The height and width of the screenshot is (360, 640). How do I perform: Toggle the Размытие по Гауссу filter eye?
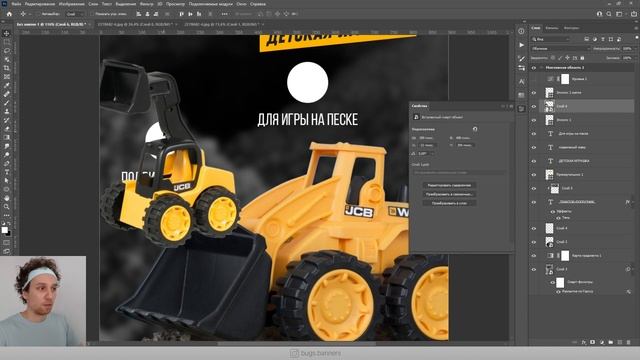click(x=558, y=292)
